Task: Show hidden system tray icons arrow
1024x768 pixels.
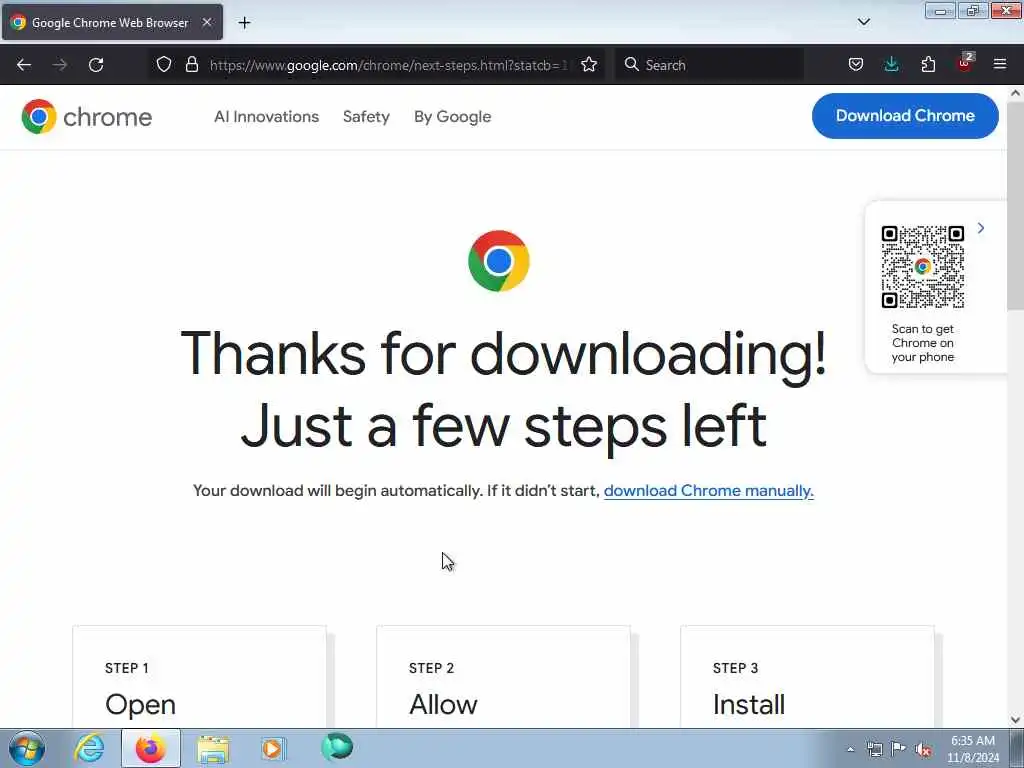Action: (x=850, y=749)
